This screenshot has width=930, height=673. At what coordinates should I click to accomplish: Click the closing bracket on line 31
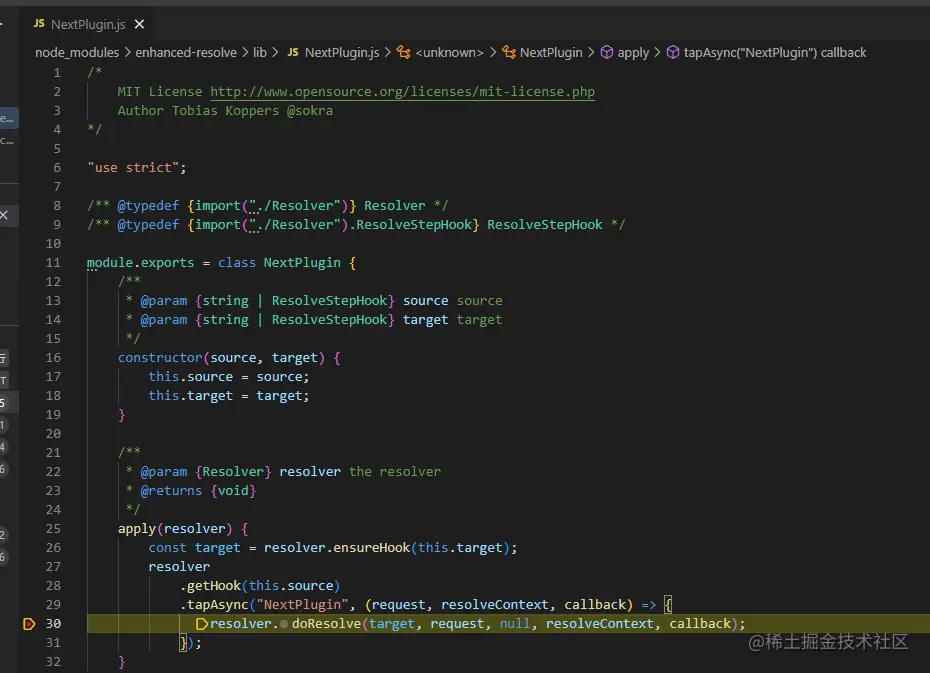point(183,643)
